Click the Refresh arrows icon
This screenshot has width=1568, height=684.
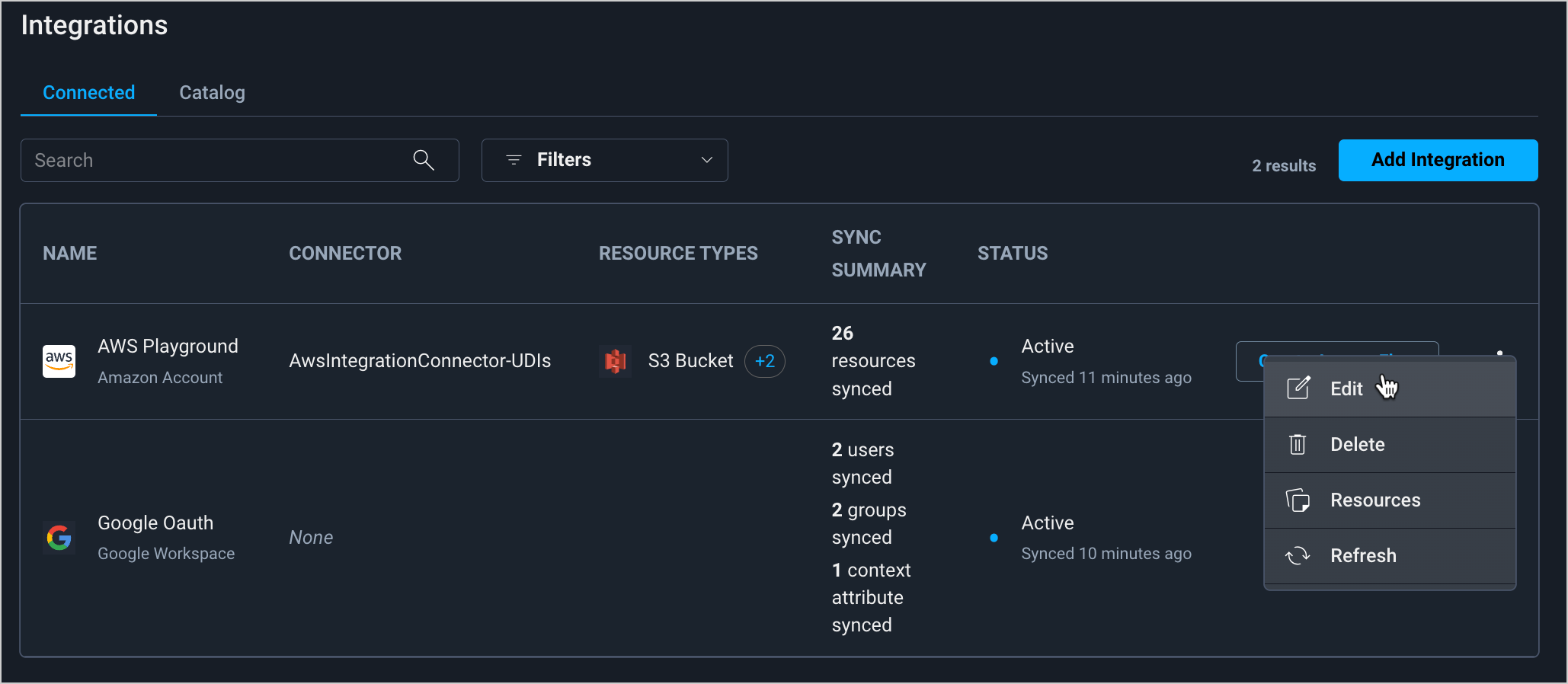coord(1298,556)
